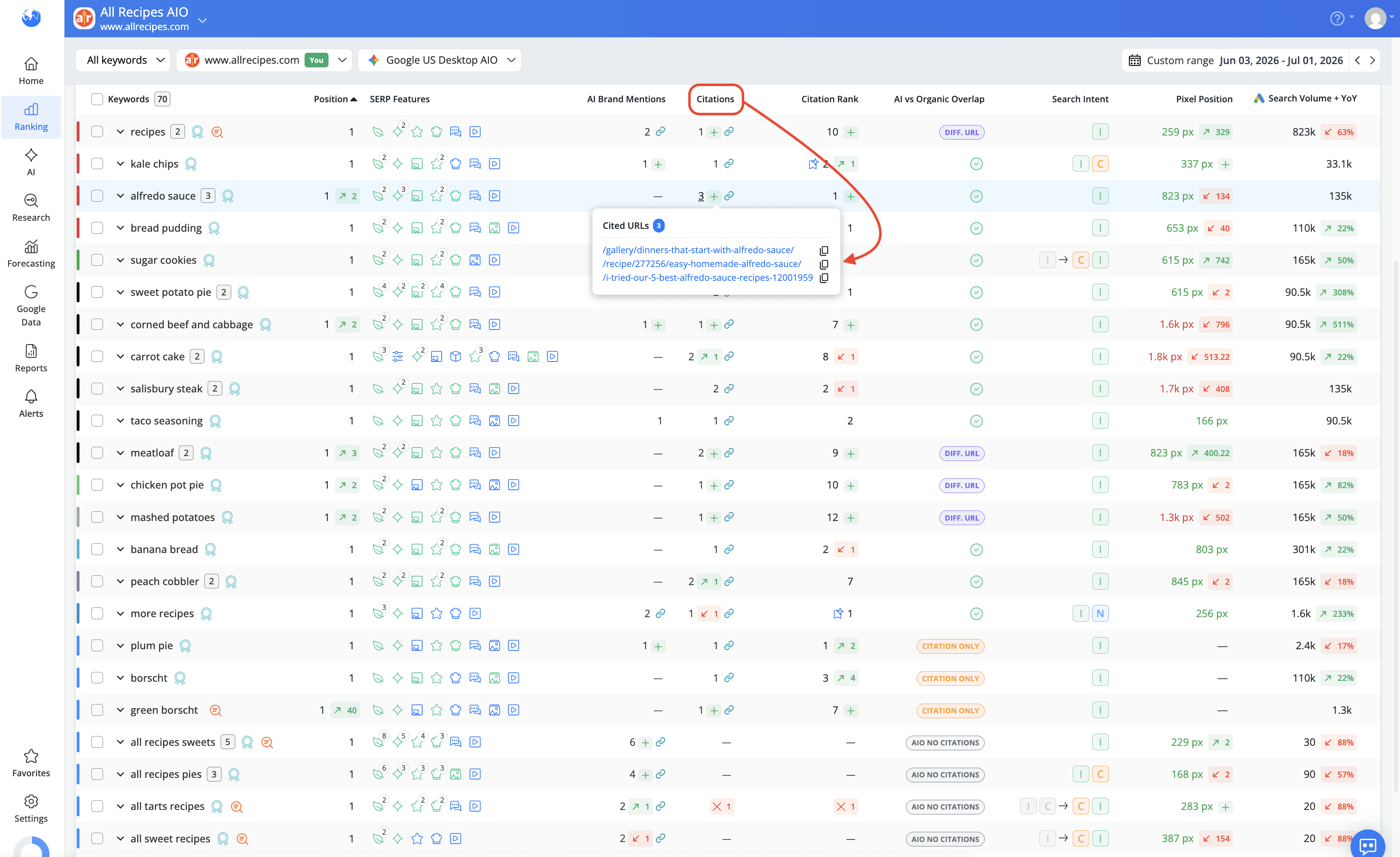Open Settings gear in sidebar
The width and height of the screenshot is (1400, 857).
(x=31, y=808)
